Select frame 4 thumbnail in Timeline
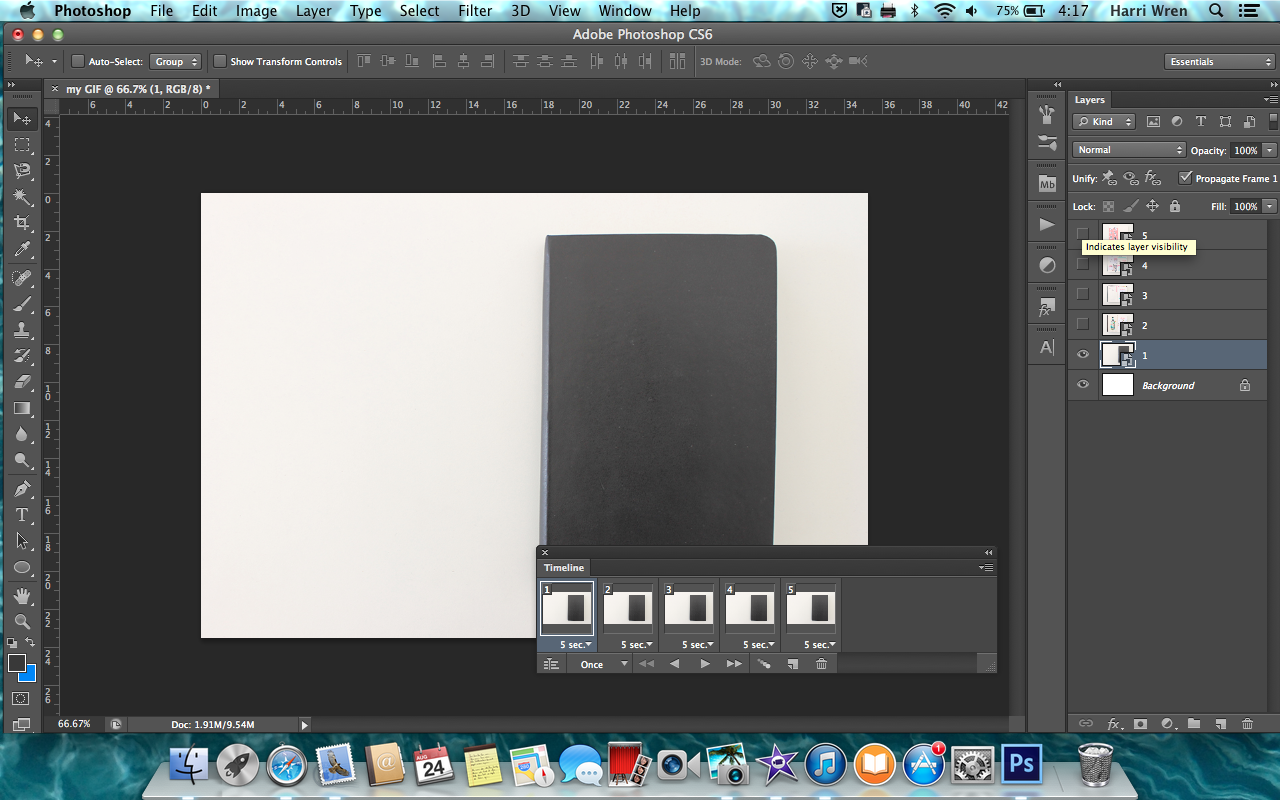Viewport: 1280px width, 800px height. pos(750,608)
